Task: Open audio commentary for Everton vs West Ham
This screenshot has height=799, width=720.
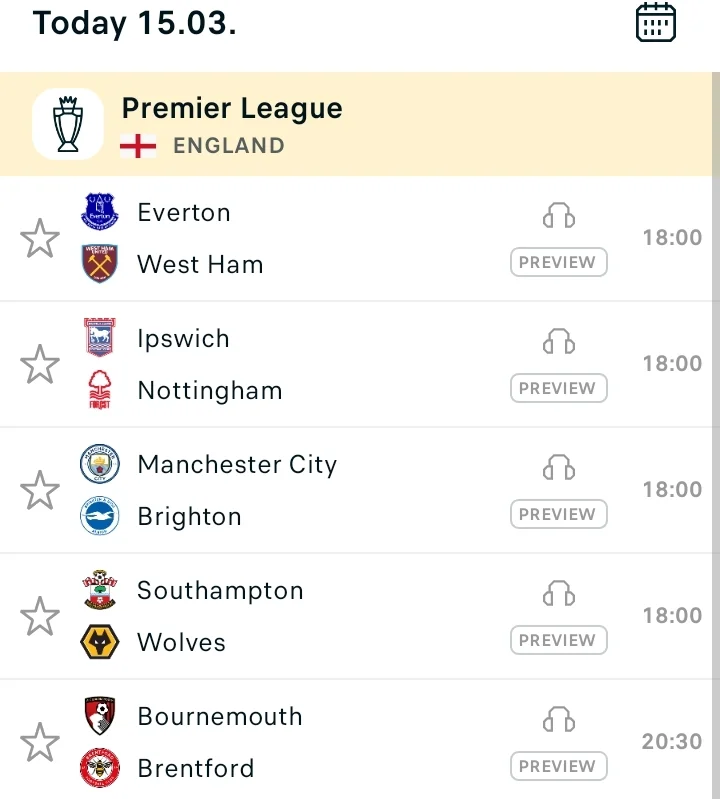Action: point(559,215)
